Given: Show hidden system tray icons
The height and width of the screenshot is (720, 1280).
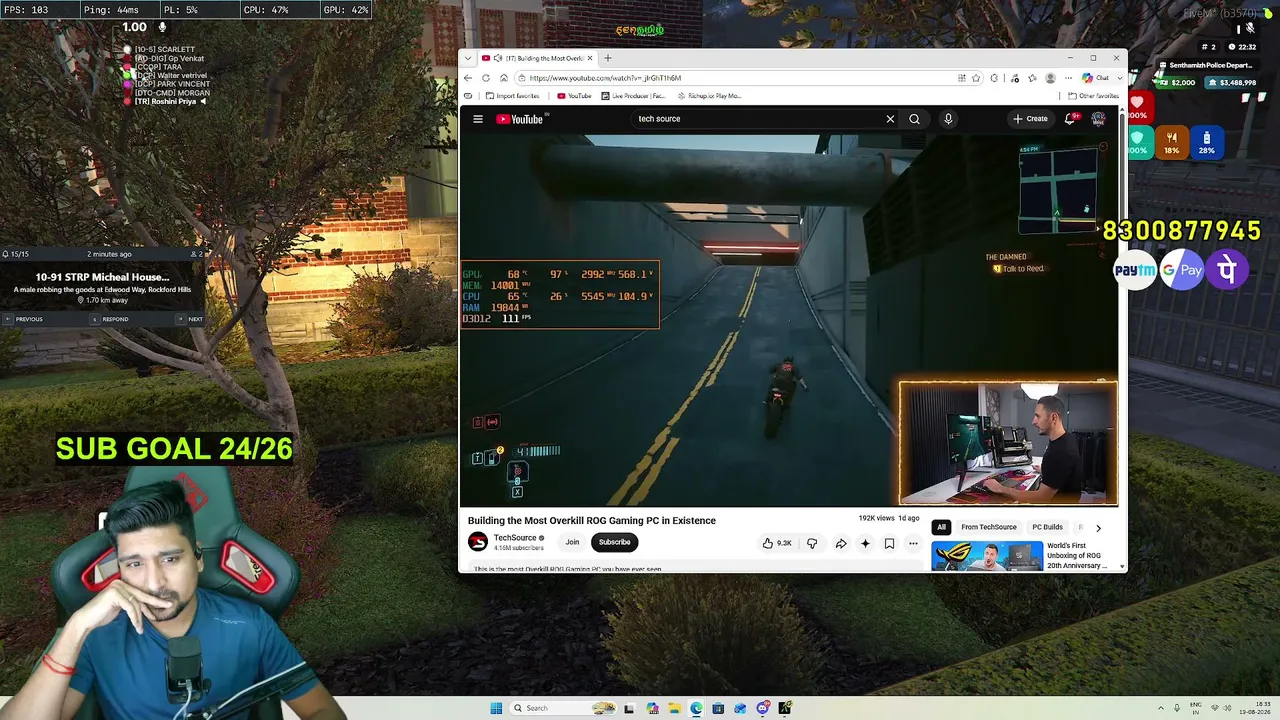Looking at the screenshot, I should pos(1161,708).
